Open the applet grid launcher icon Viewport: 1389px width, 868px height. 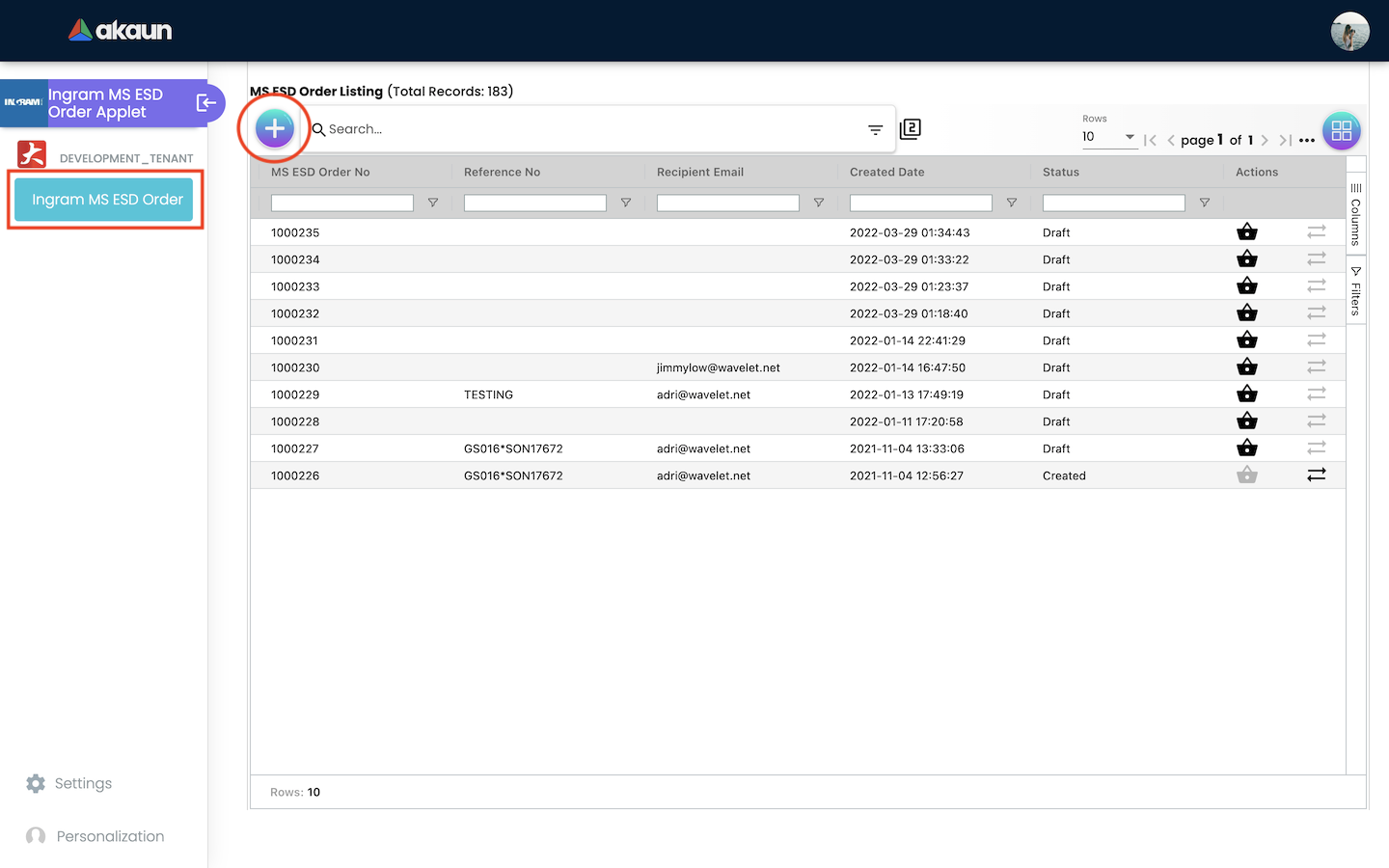coord(1341,131)
